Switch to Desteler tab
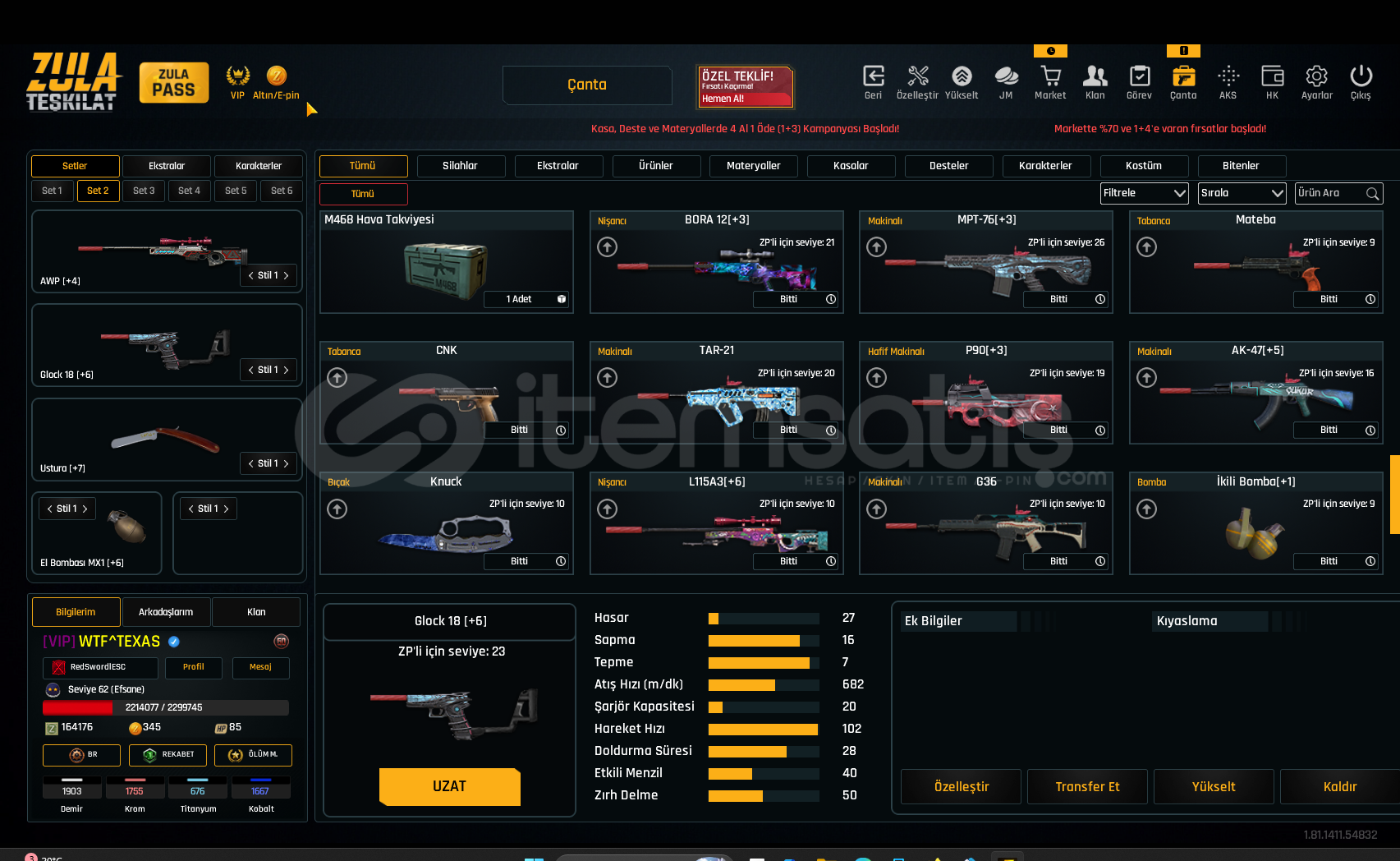 949,166
